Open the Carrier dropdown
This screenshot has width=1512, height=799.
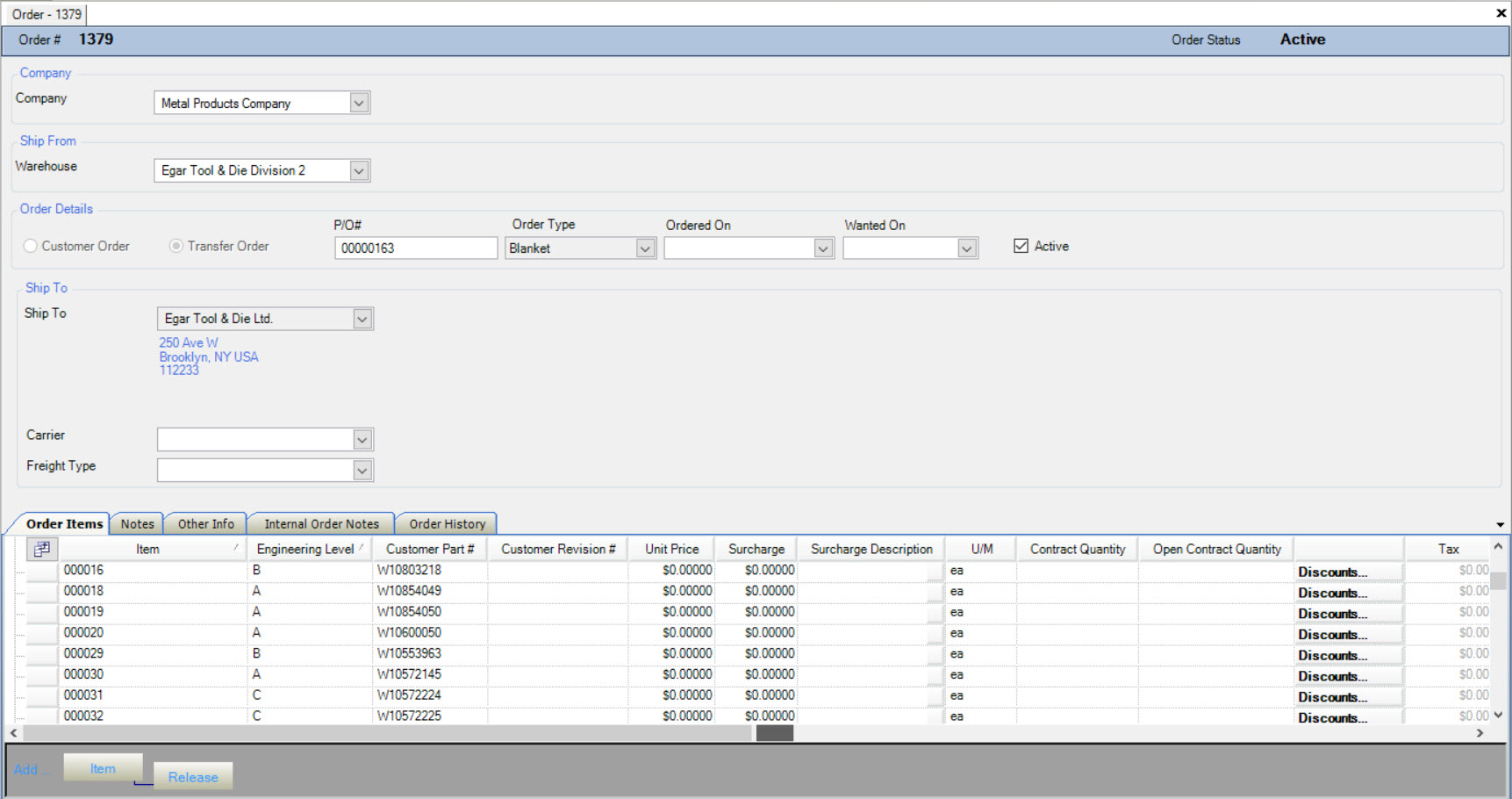[x=362, y=439]
